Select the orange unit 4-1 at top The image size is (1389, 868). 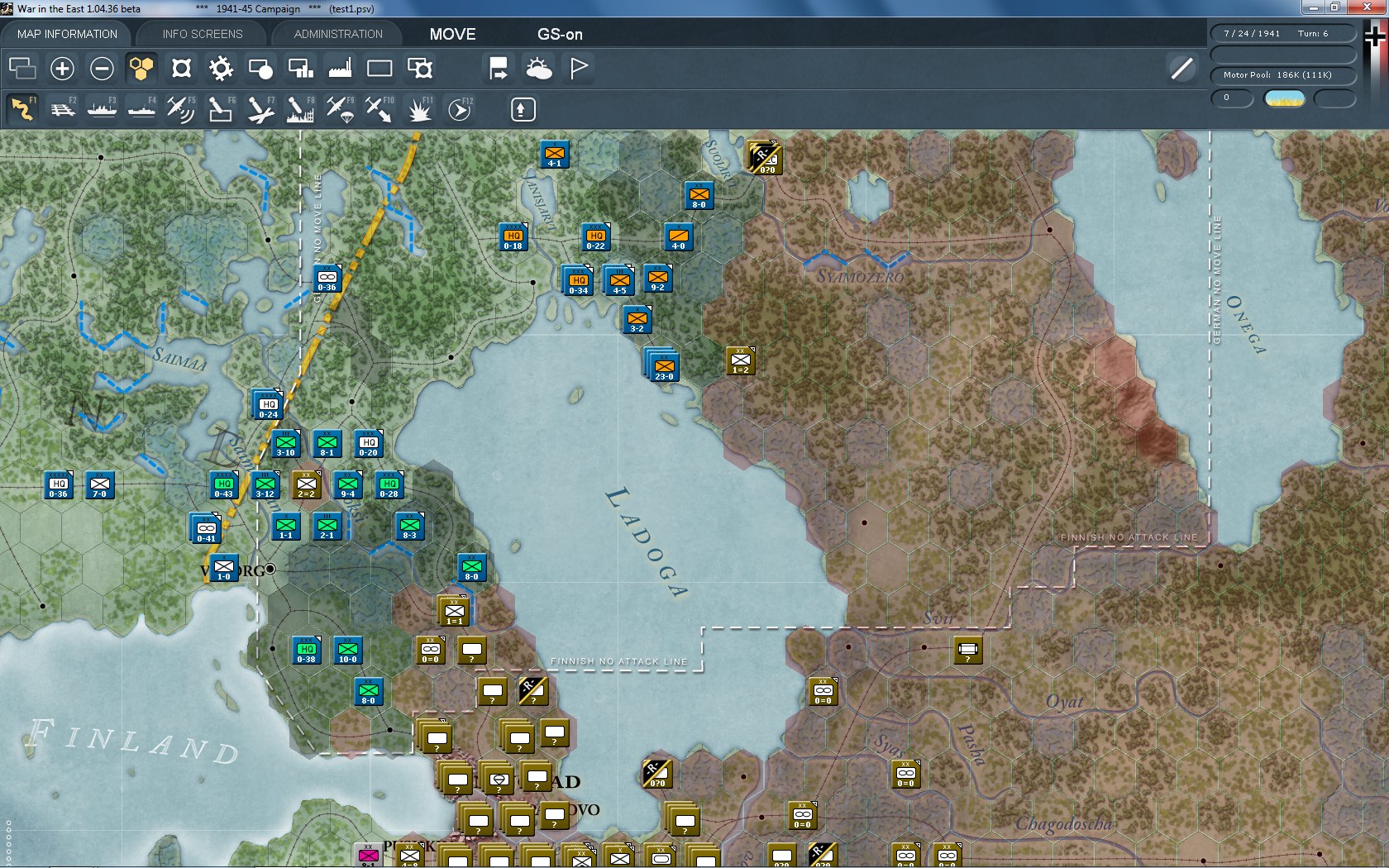tap(555, 155)
